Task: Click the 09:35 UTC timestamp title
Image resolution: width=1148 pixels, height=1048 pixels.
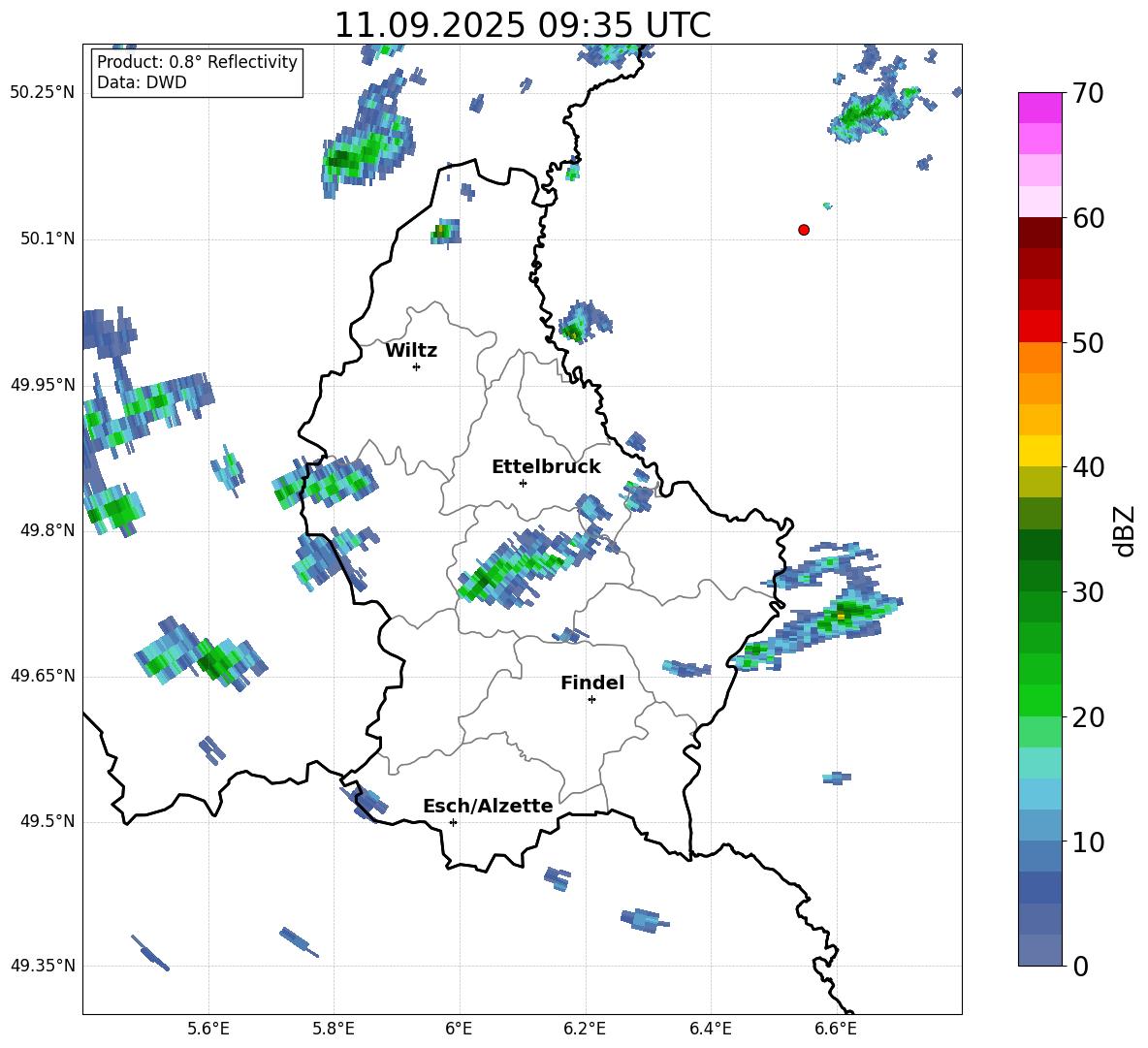Action: pyautogui.click(x=522, y=25)
